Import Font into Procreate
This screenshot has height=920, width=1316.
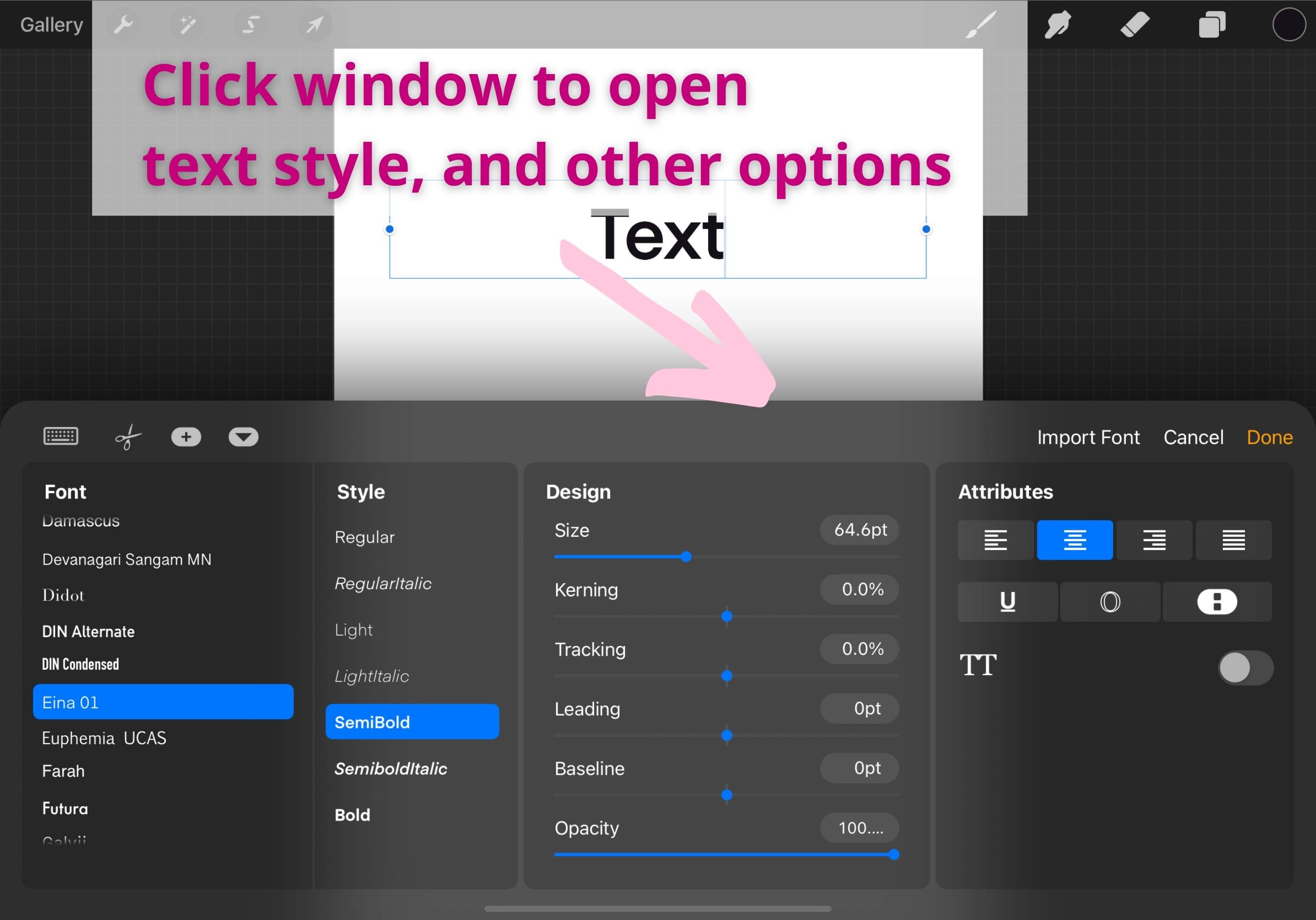[x=1088, y=437]
